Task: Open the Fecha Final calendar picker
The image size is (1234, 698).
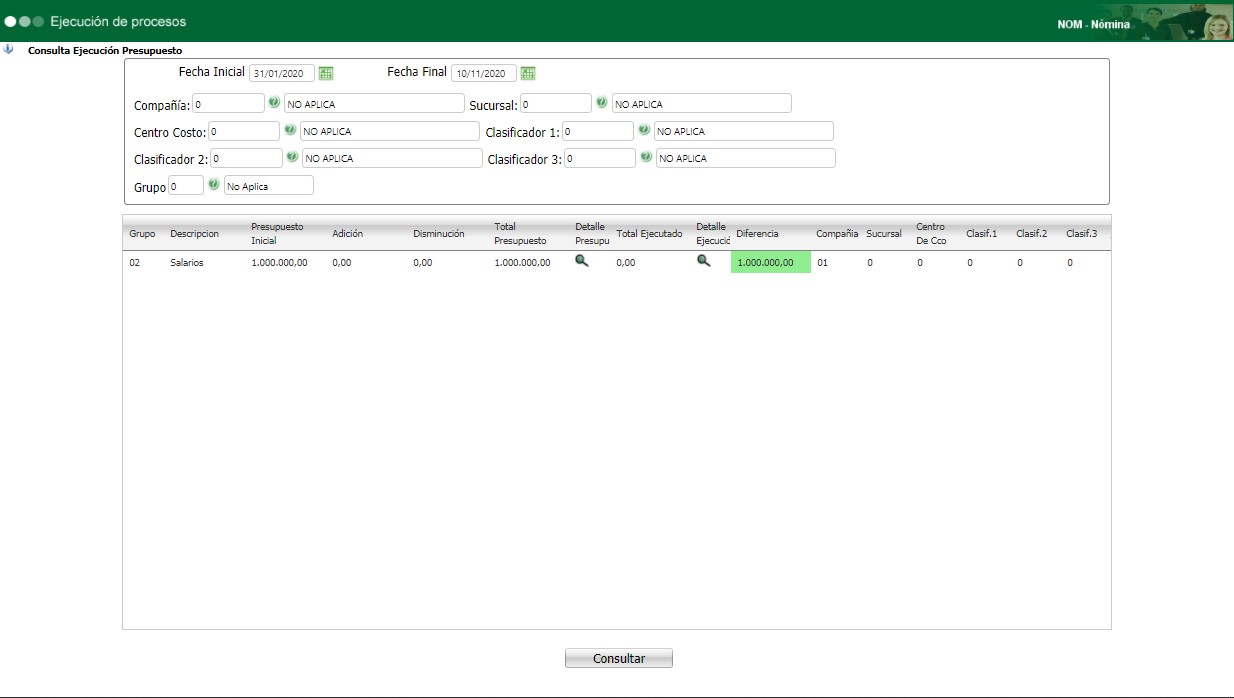Action: point(528,73)
